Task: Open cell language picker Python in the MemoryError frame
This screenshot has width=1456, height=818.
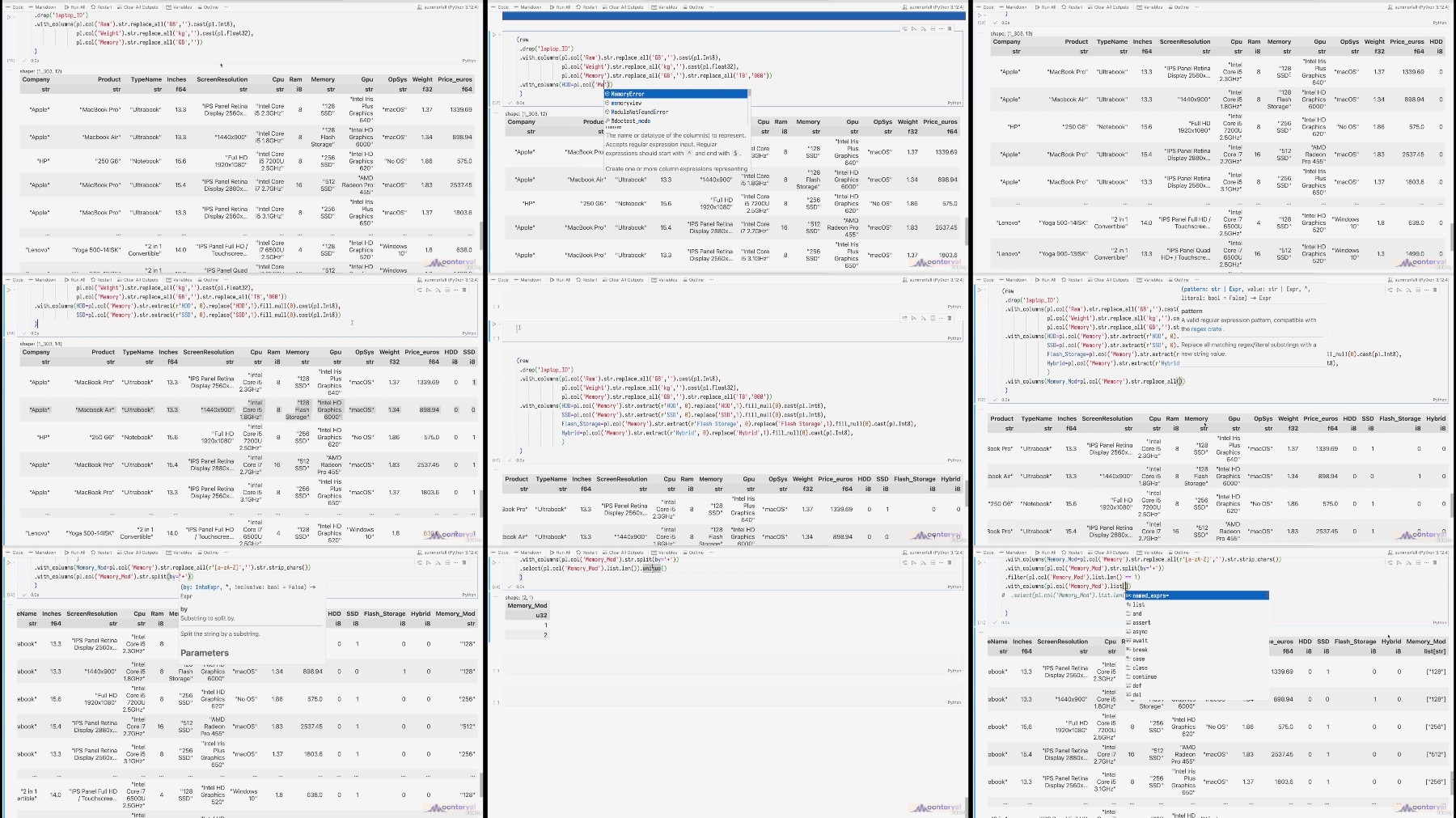Action: click(x=954, y=103)
